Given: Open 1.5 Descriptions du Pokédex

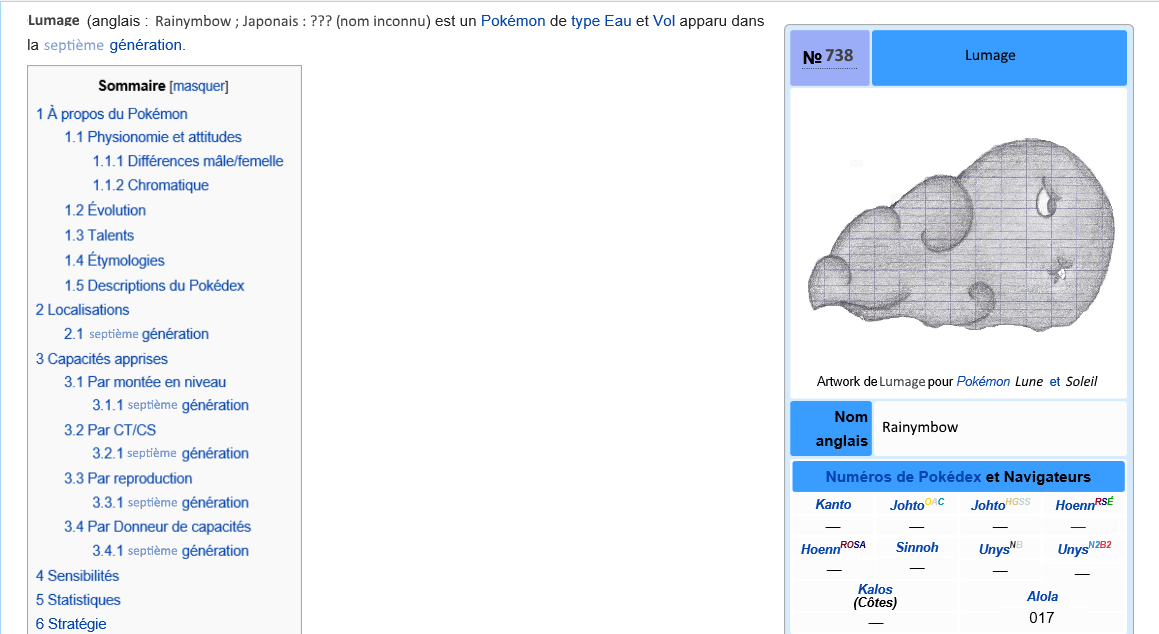Looking at the screenshot, I should [x=154, y=285].
